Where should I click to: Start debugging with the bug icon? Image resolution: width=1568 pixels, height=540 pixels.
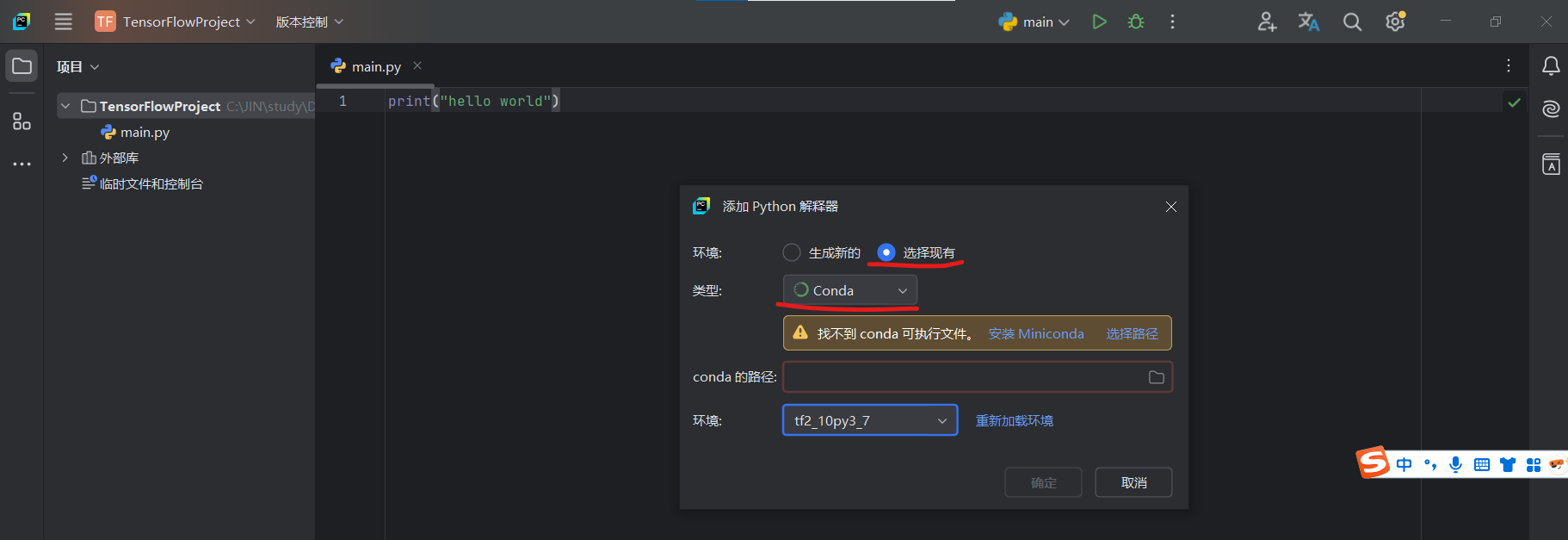(x=1136, y=22)
